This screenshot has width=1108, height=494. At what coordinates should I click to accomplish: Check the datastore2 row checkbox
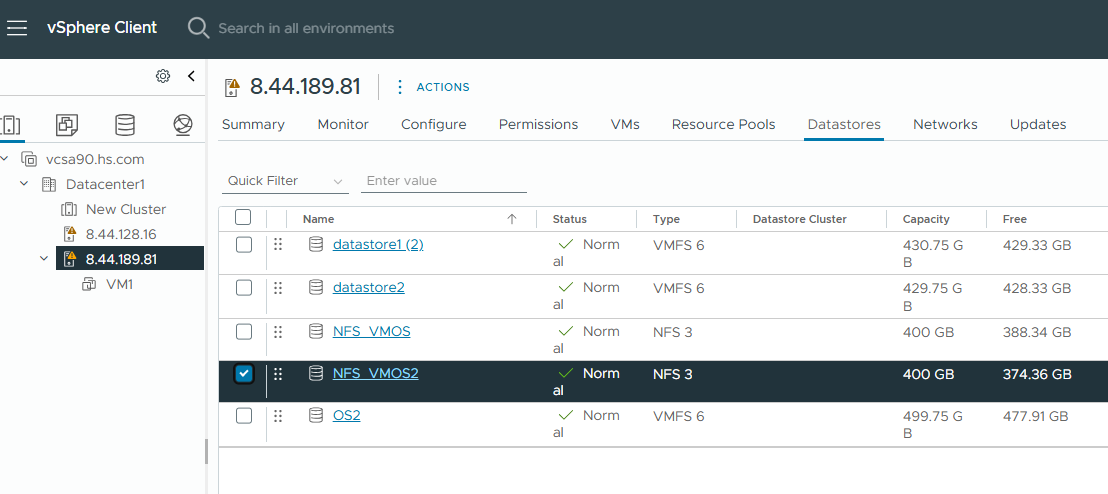[243, 288]
